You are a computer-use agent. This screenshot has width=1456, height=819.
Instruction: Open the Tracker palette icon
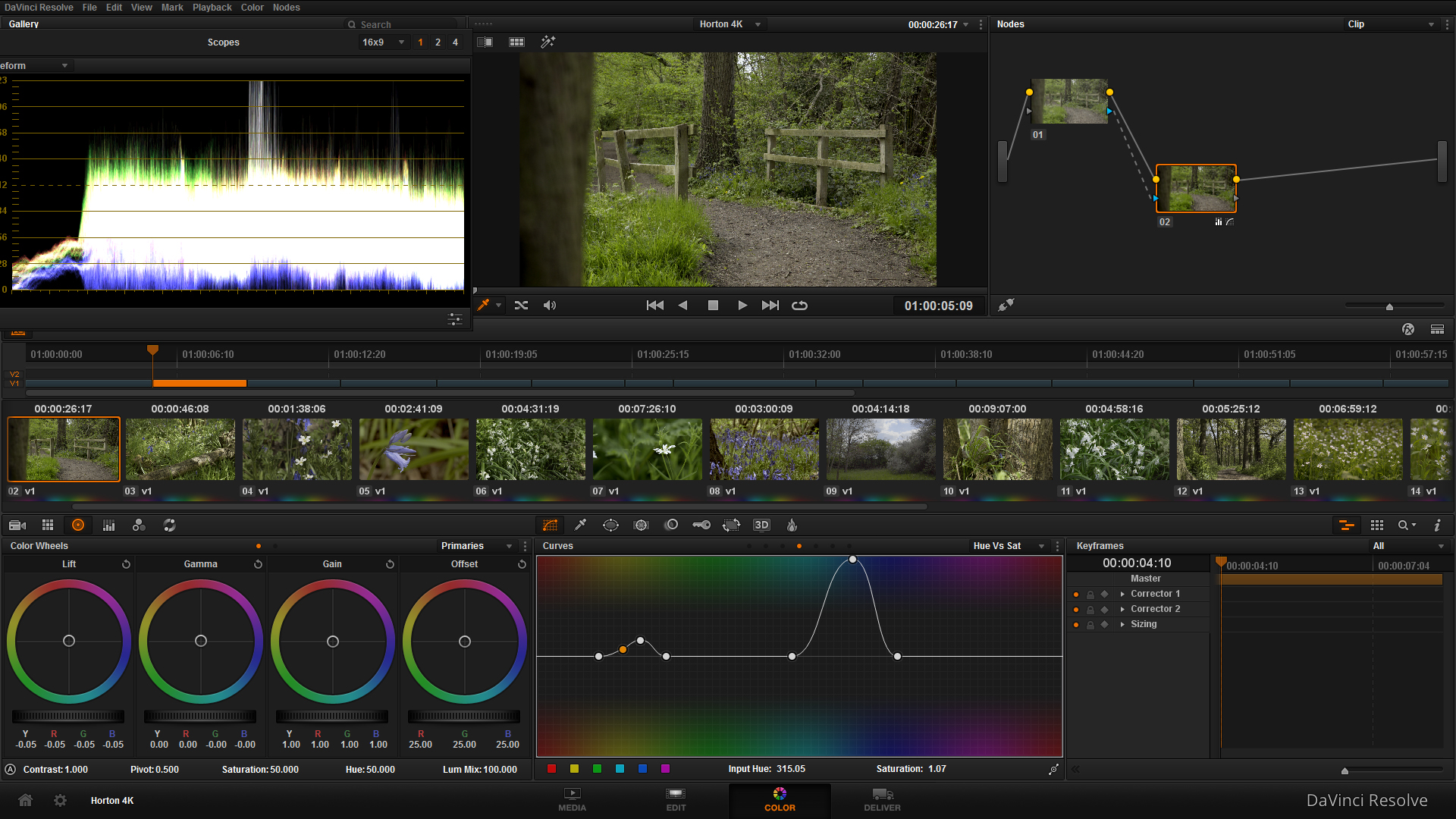641,525
